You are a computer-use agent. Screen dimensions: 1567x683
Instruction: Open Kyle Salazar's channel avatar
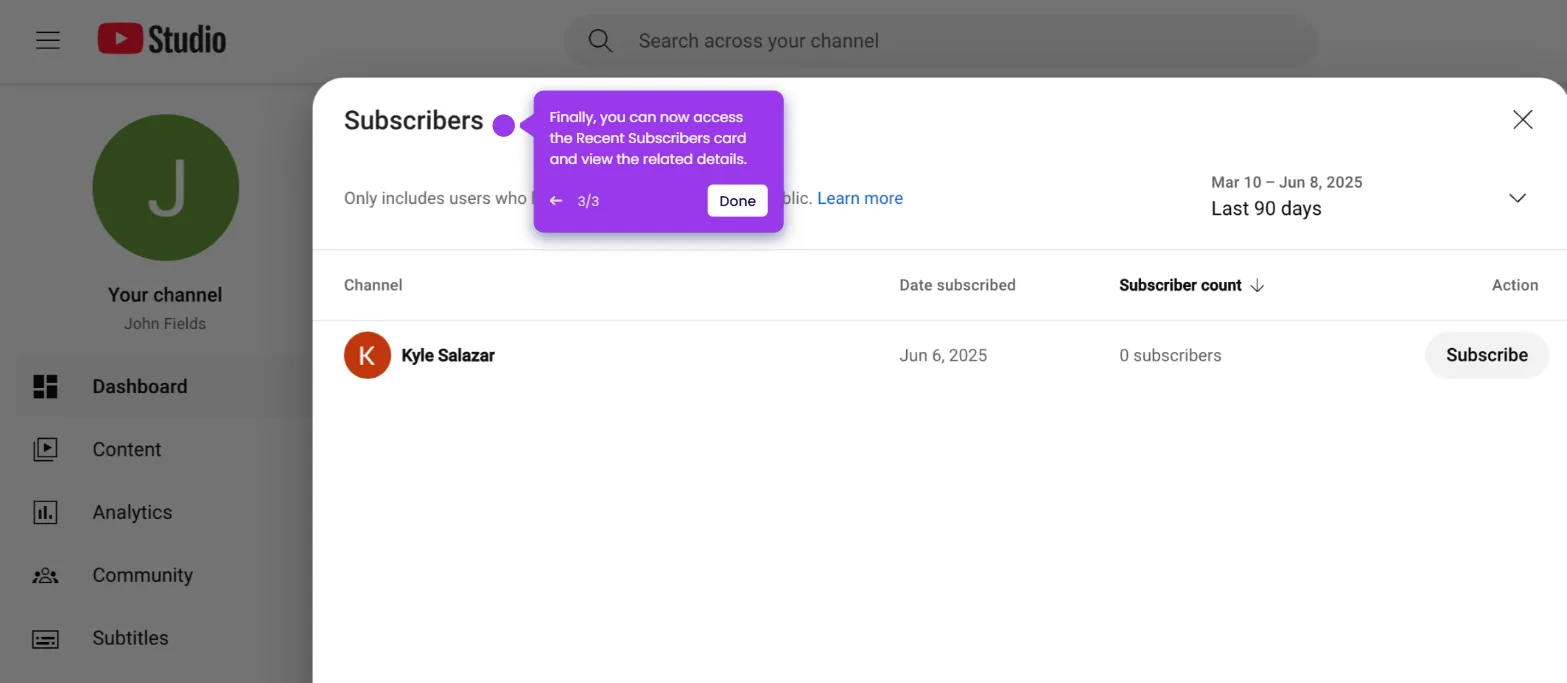[367, 355]
